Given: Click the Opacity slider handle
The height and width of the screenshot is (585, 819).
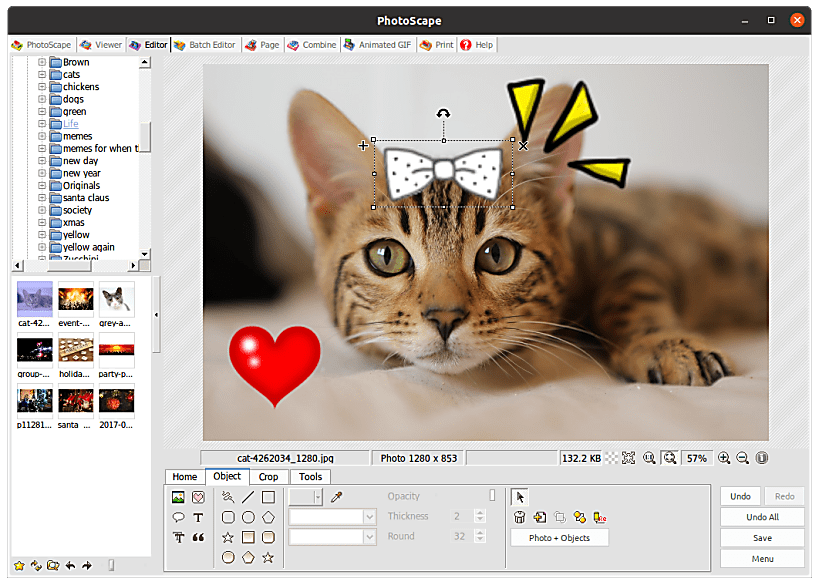Looking at the screenshot, I should tap(491, 496).
